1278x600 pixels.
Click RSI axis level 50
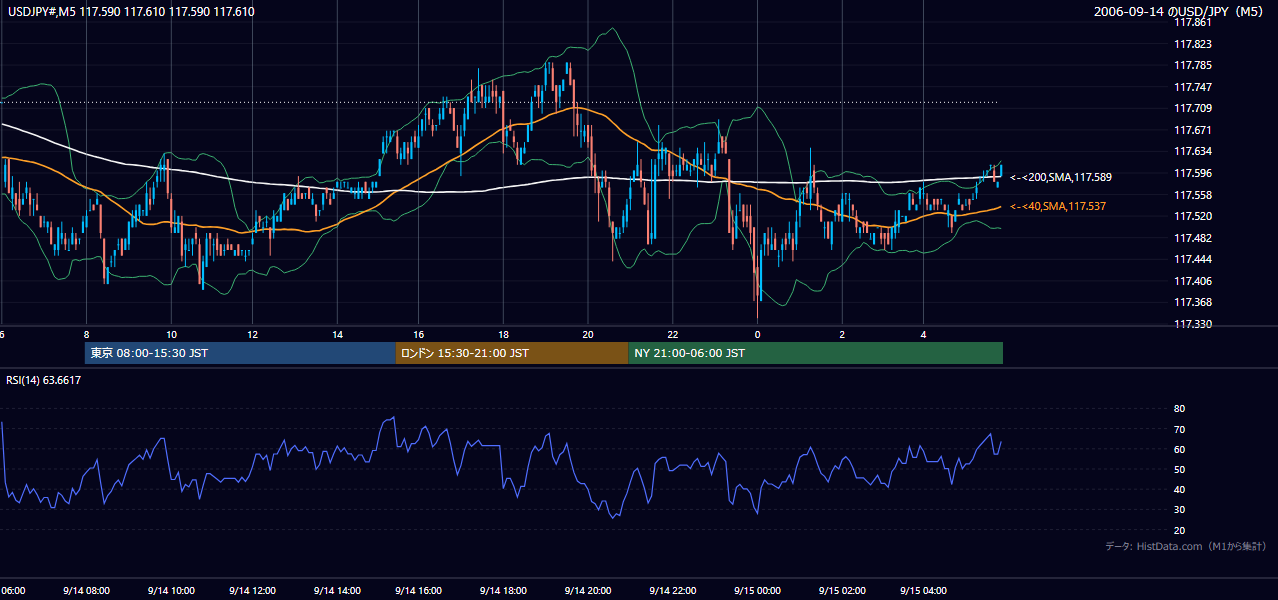[x=1179, y=469]
